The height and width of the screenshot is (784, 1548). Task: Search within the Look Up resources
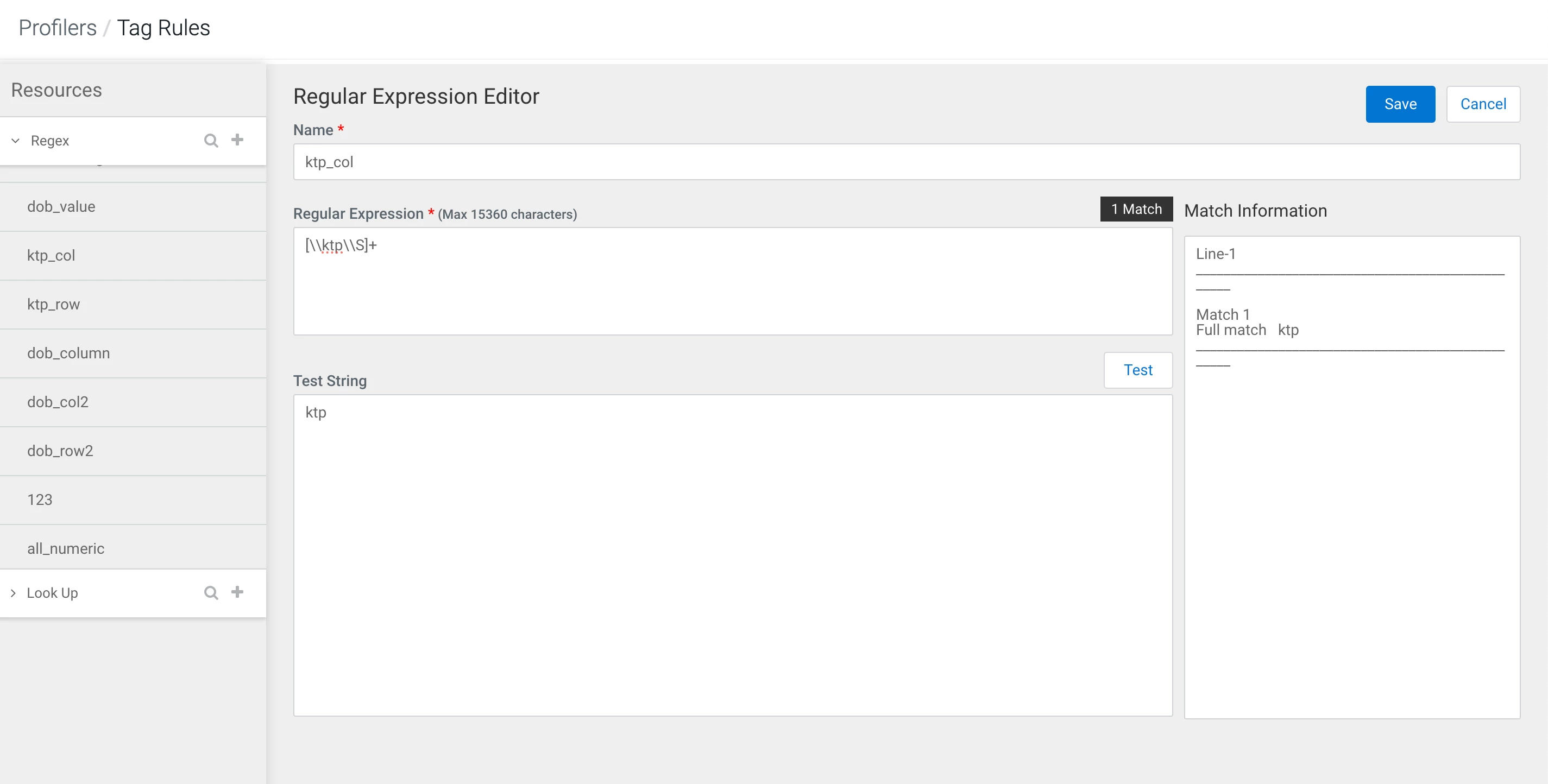coord(211,593)
